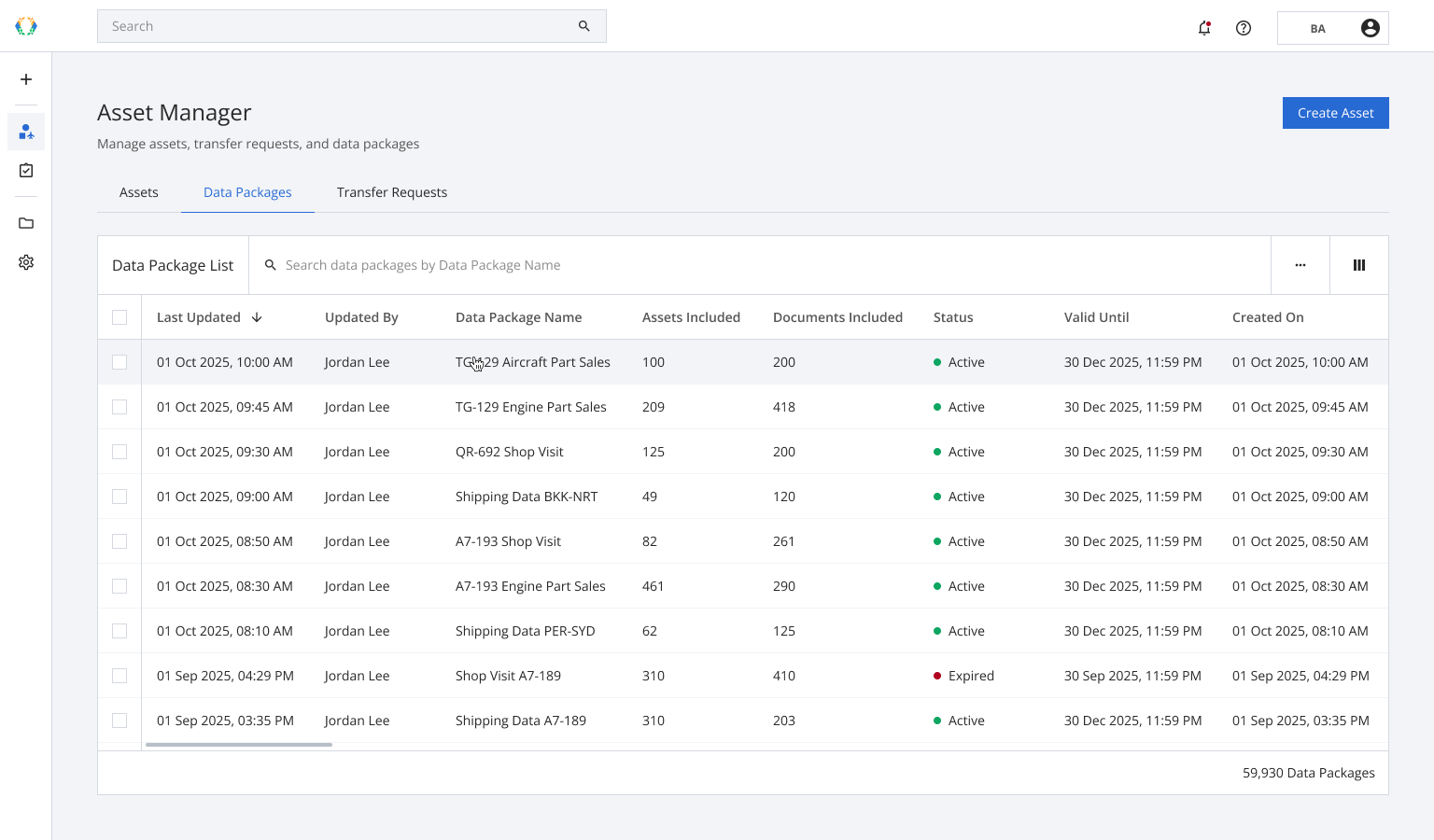
Task: Click the Assets Included column header
Action: [x=691, y=317]
